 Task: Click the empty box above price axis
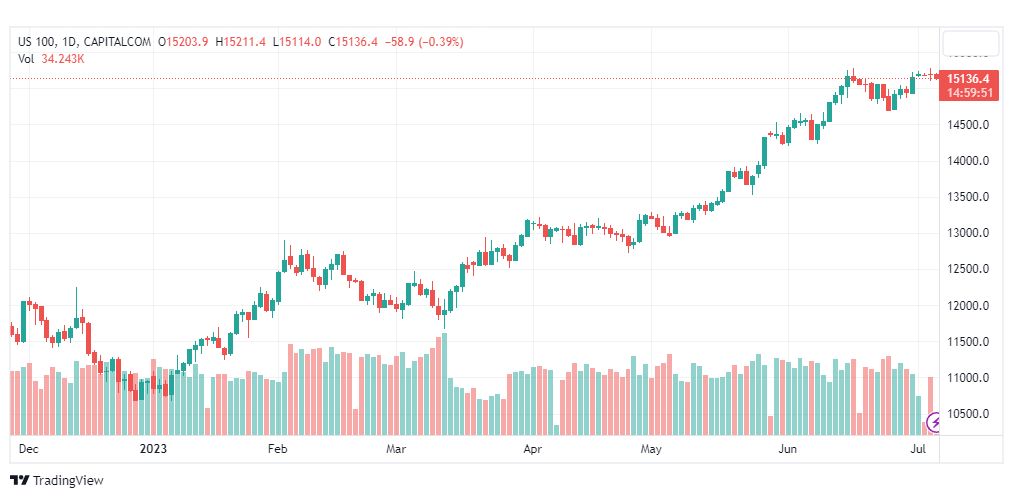(970, 44)
